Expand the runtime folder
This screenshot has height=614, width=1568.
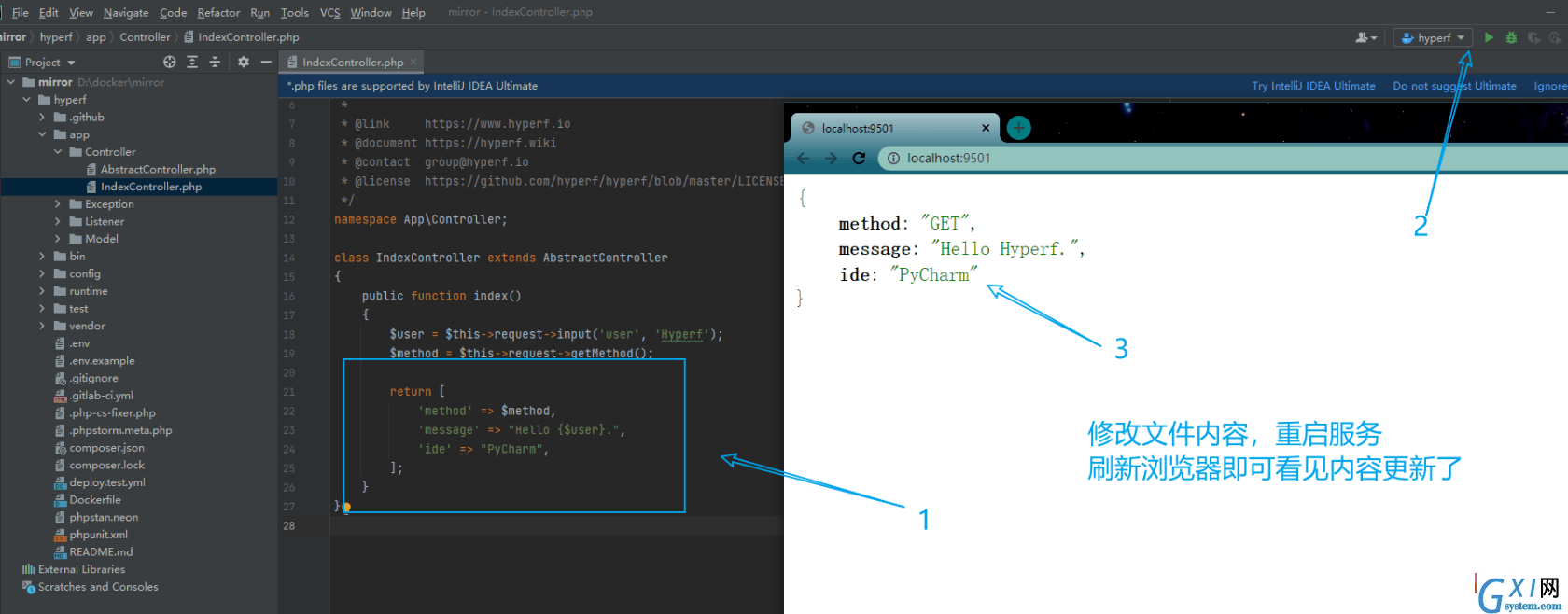point(42,291)
